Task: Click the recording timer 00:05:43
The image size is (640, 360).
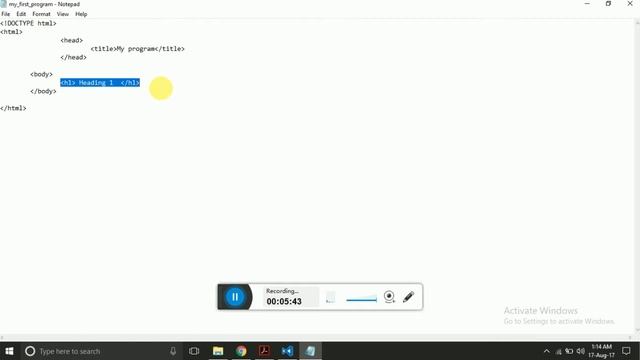Action: pyautogui.click(x=284, y=301)
